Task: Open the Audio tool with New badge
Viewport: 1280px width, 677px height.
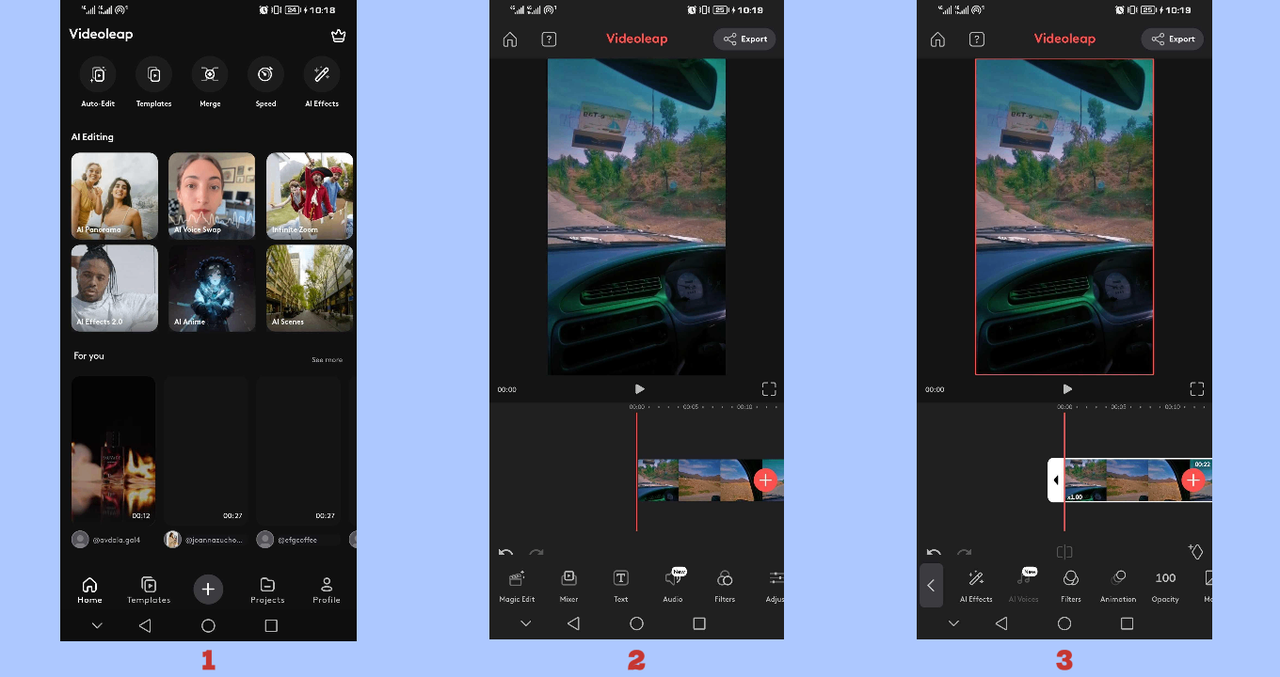Action: (x=673, y=585)
